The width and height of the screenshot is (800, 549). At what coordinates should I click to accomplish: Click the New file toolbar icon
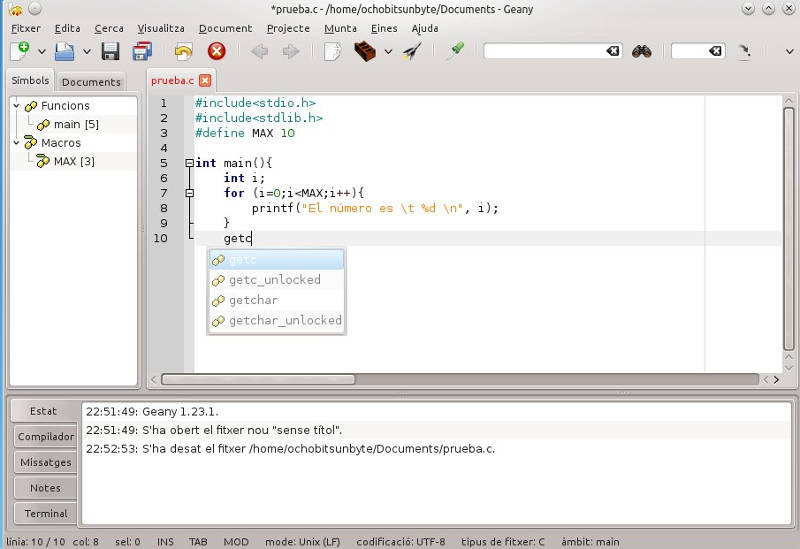[19, 51]
